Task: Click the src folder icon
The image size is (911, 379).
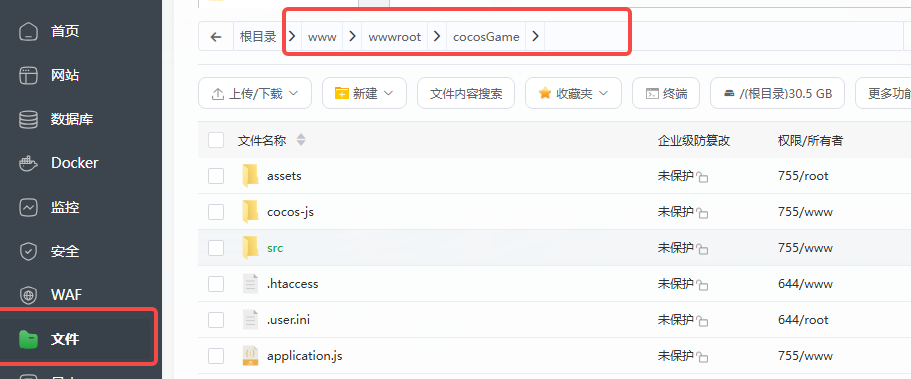Action: click(x=250, y=247)
